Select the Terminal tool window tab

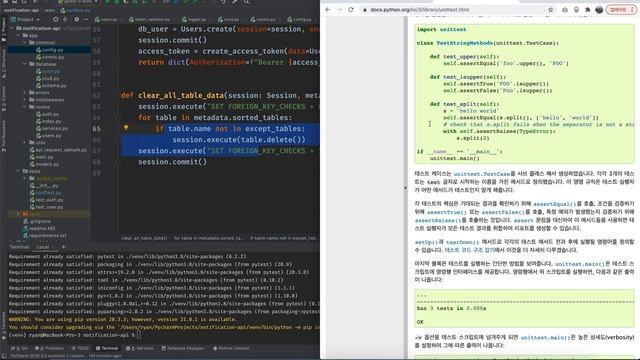[x=107, y=348]
